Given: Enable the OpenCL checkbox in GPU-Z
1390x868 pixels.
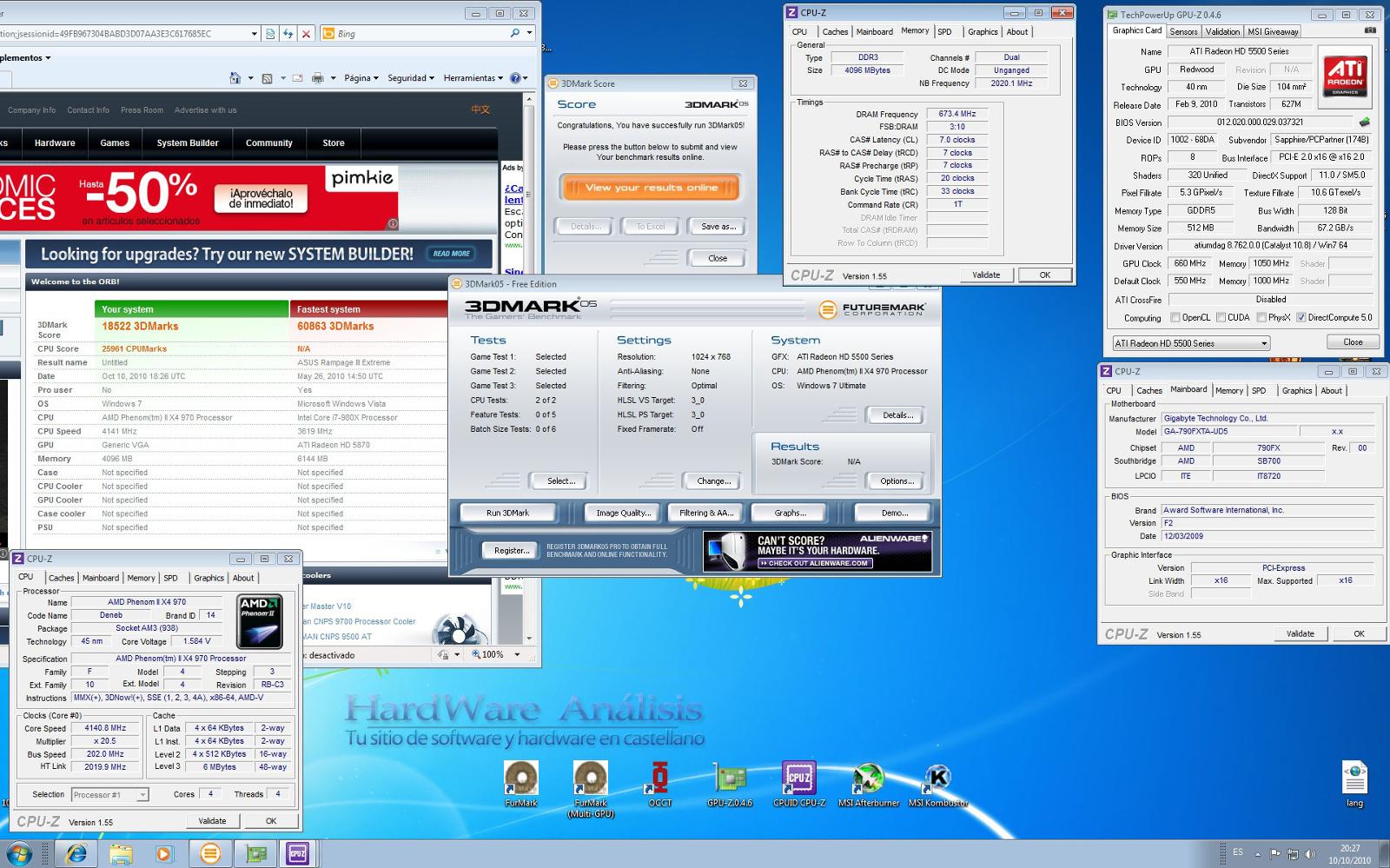Looking at the screenshot, I should [1175, 317].
